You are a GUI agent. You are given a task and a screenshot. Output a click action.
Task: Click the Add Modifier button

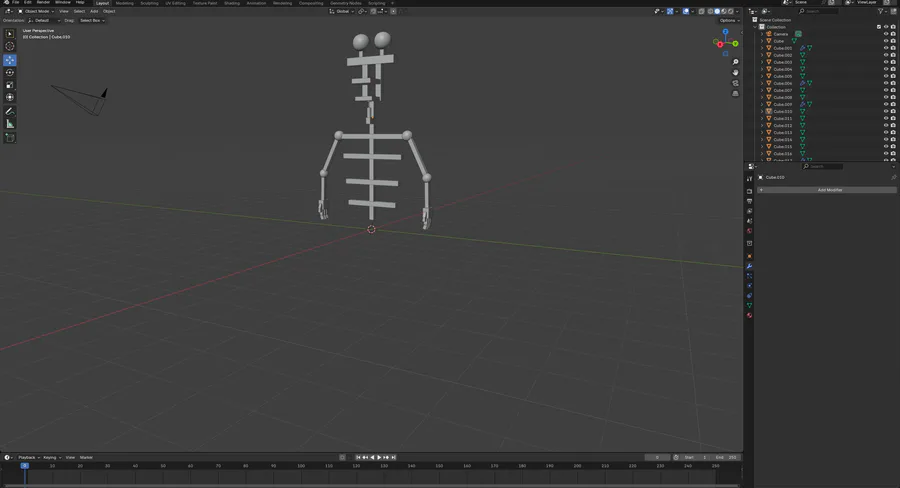[827, 190]
